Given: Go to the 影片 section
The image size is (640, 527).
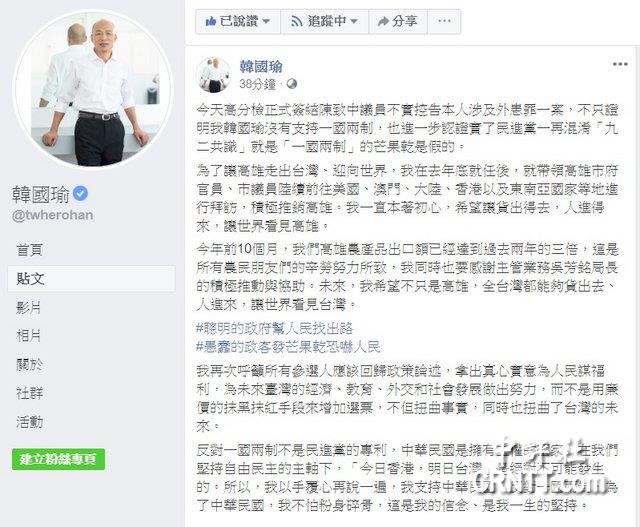Looking at the screenshot, I should [x=29, y=308].
